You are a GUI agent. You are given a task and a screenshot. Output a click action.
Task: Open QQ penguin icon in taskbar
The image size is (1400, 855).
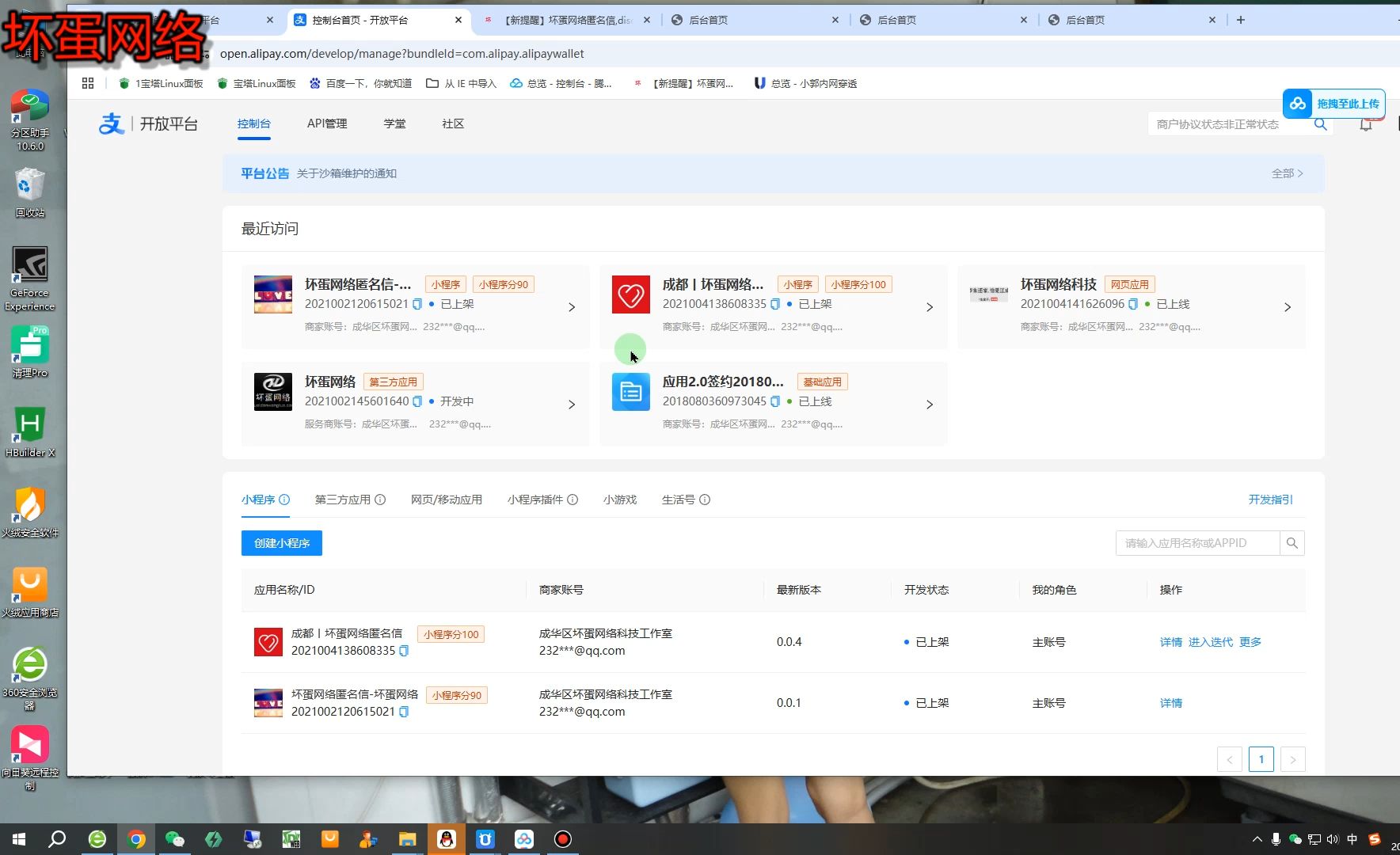[447, 839]
